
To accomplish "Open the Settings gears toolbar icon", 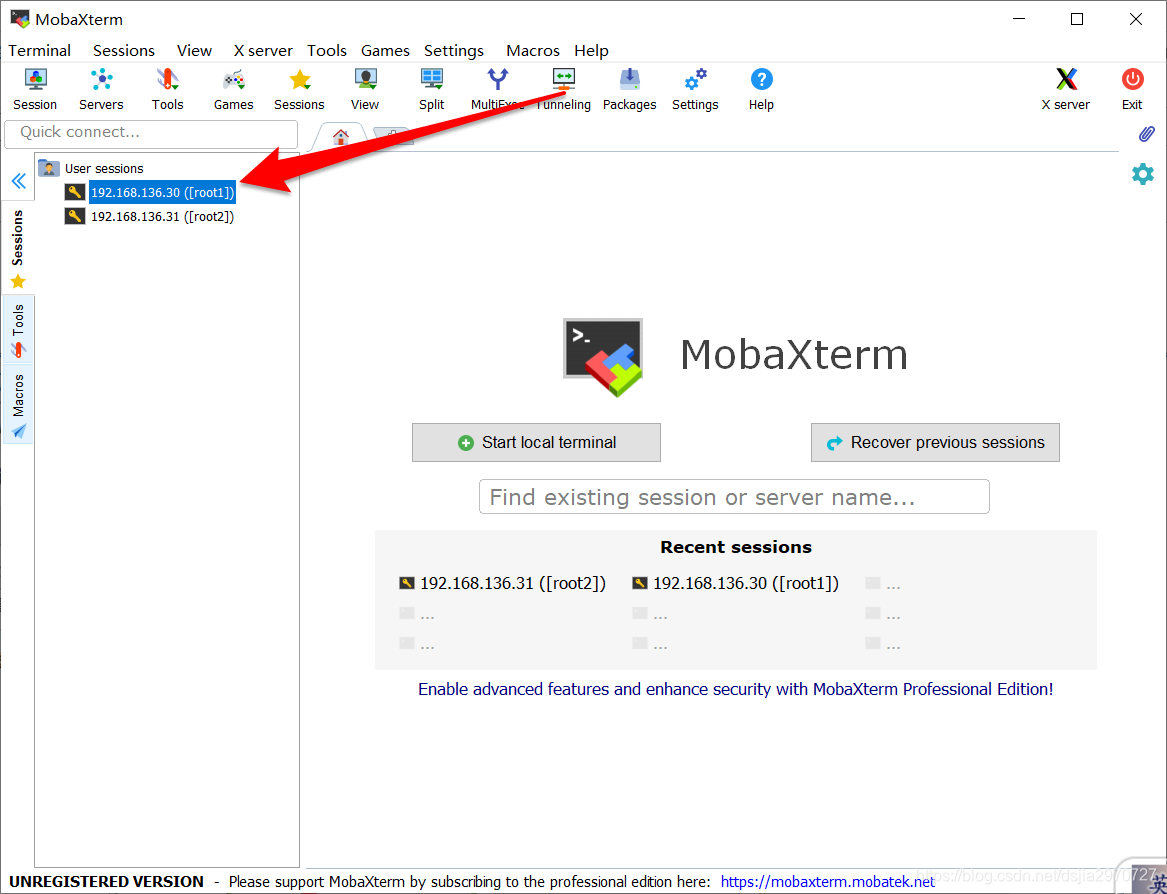I will (695, 89).
